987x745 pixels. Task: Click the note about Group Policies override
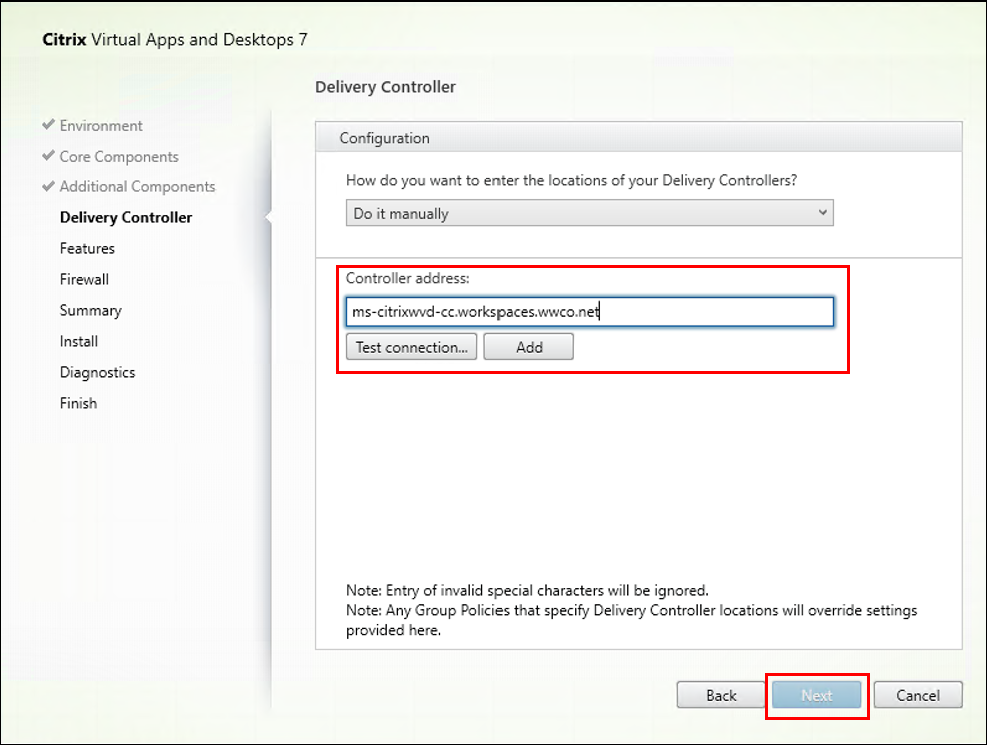tap(631, 620)
